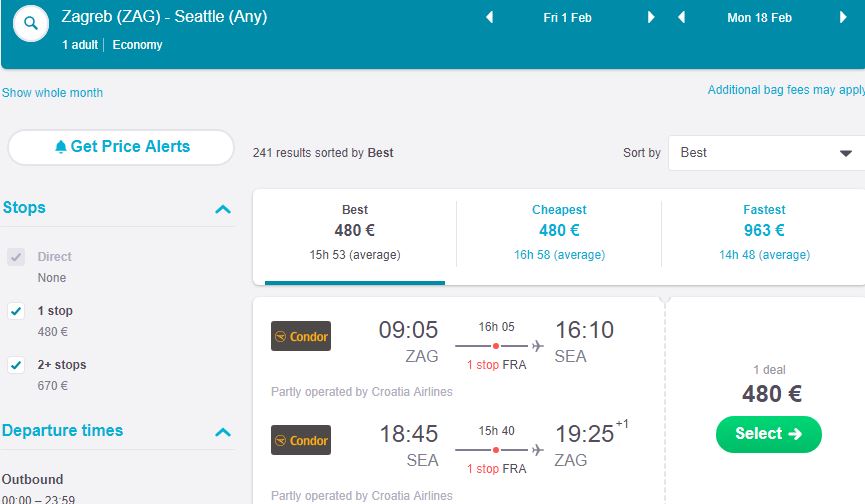Click the bell icon for price alerts
This screenshot has height=504, width=865.
[61, 147]
